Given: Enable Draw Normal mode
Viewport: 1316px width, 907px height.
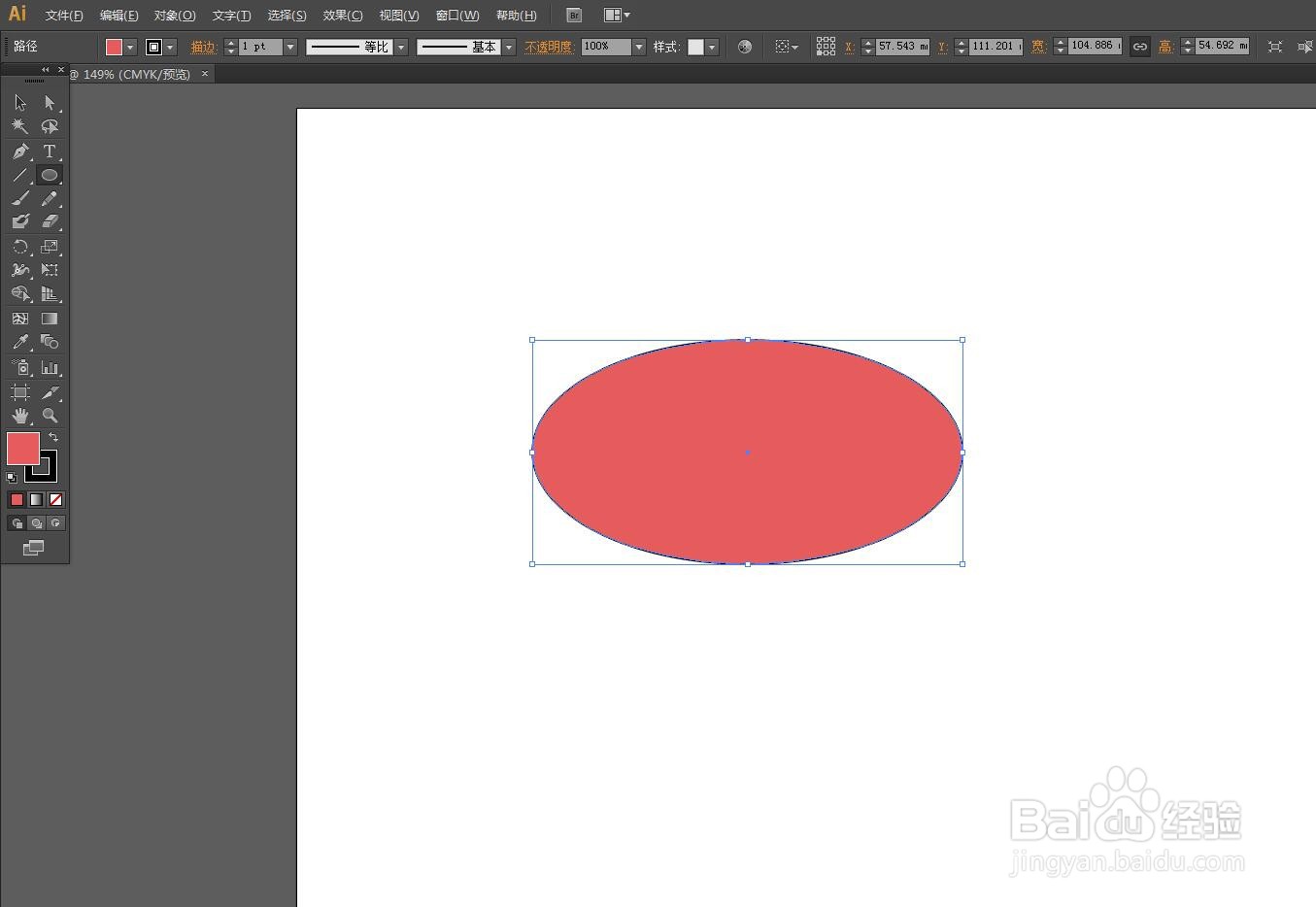Looking at the screenshot, I should (x=17, y=523).
